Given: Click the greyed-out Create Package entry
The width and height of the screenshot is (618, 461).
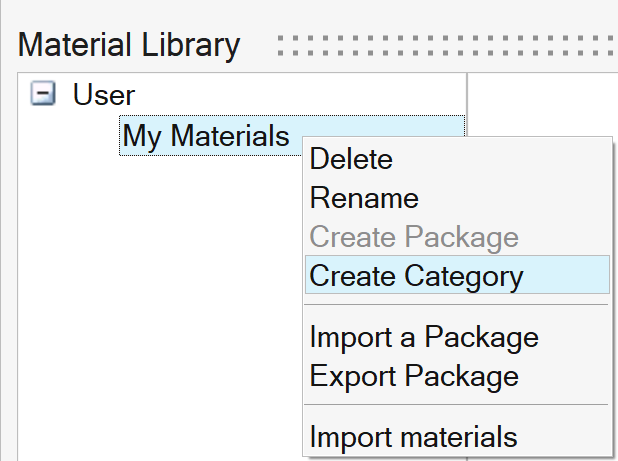Looking at the screenshot, I should pos(414,237).
